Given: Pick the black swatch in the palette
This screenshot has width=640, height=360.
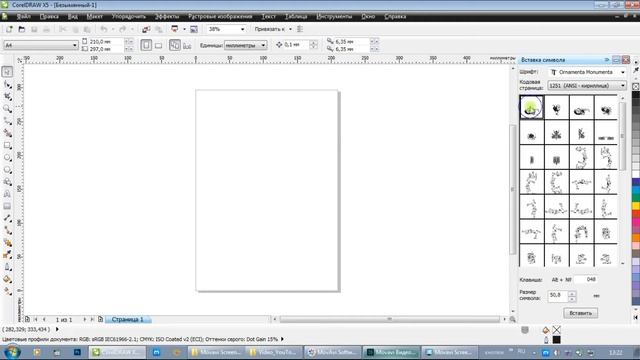Looking at the screenshot, I should coord(636,95).
